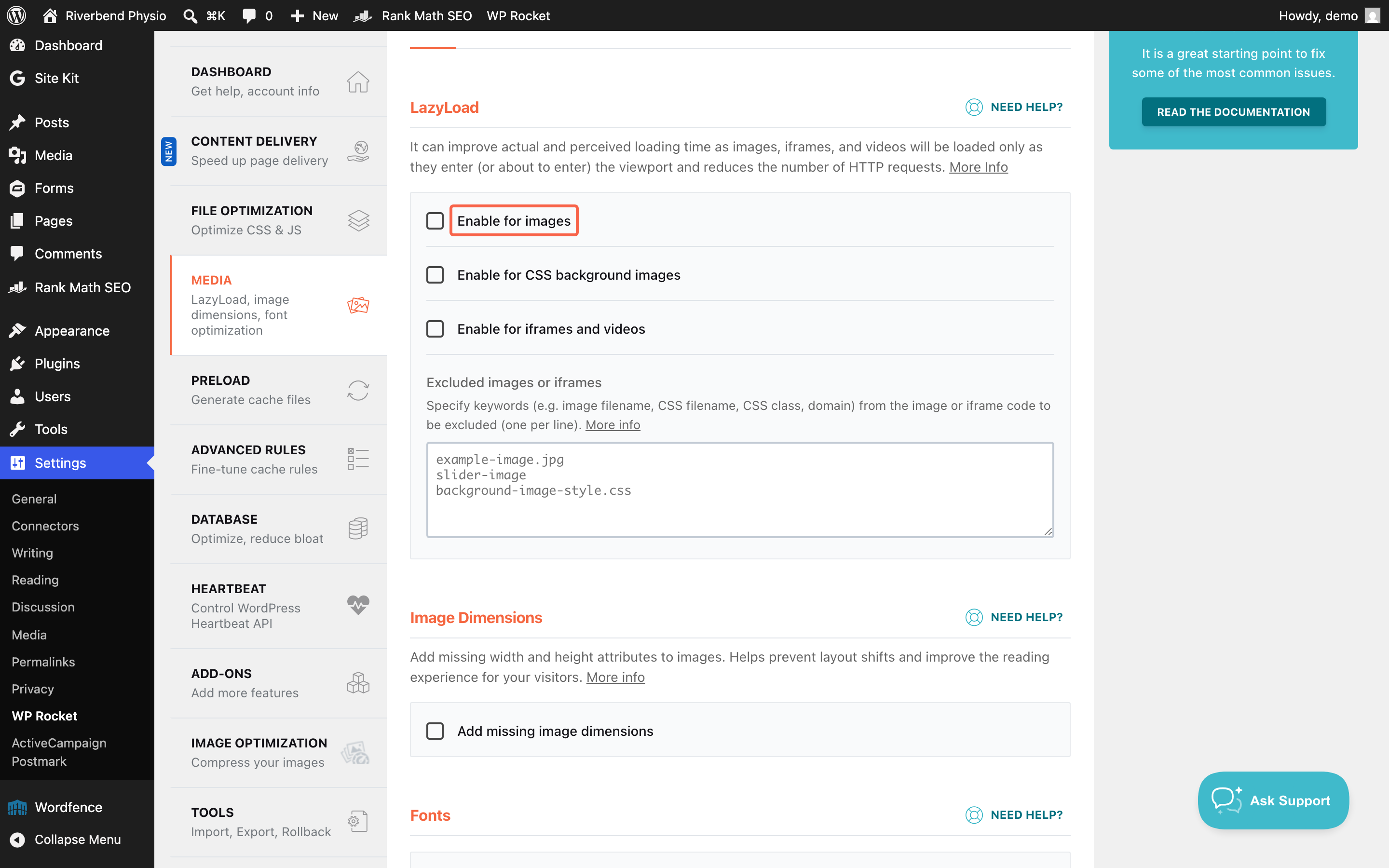Open the New content menu

coord(314,15)
